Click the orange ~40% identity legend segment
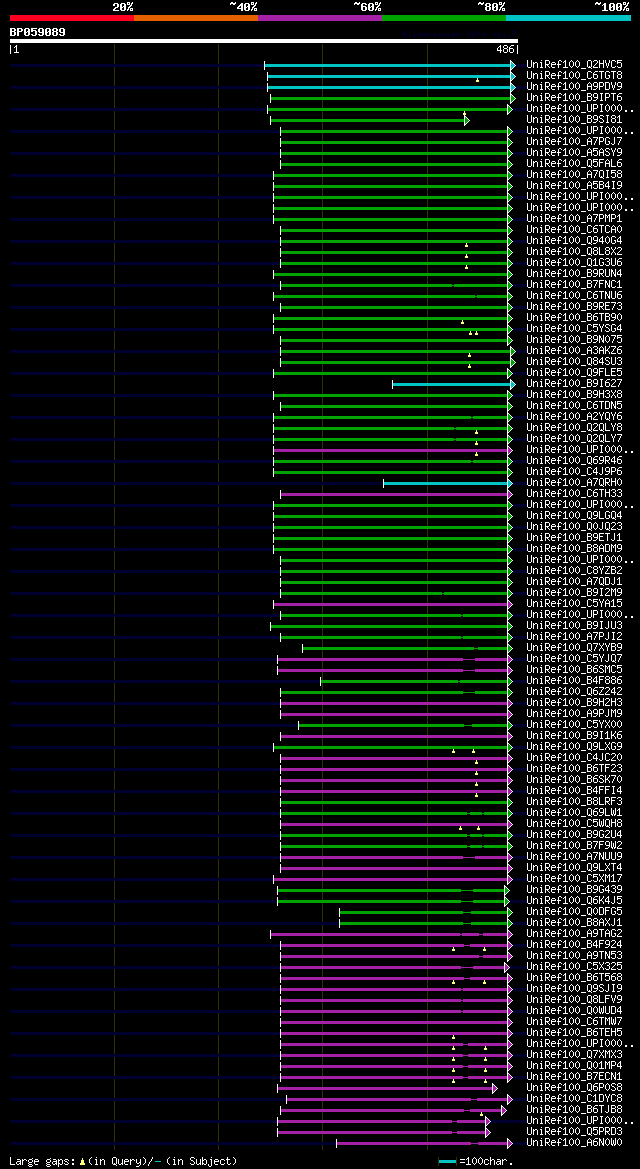Screen dimensions: 640x1169 tap(195, 17)
